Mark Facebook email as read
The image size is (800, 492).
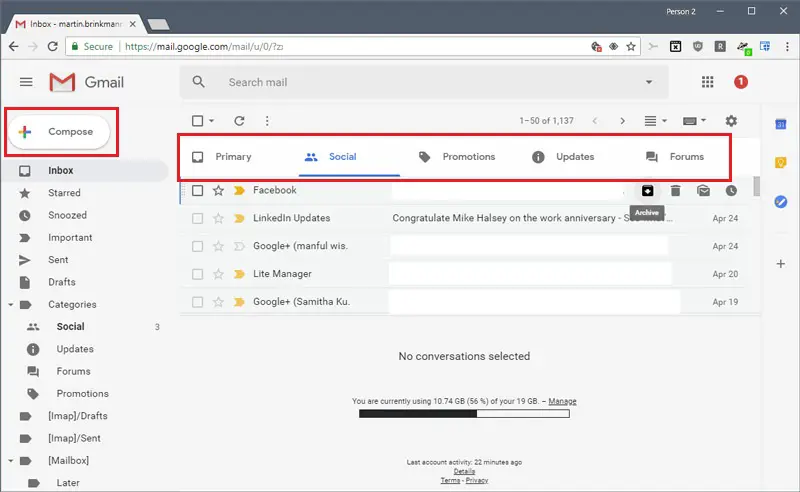coord(704,191)
